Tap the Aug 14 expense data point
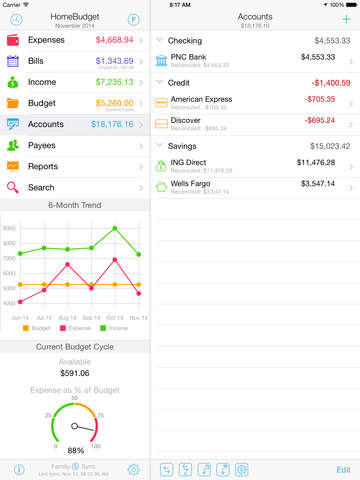The image size is (360, 480). click(68, 264)
